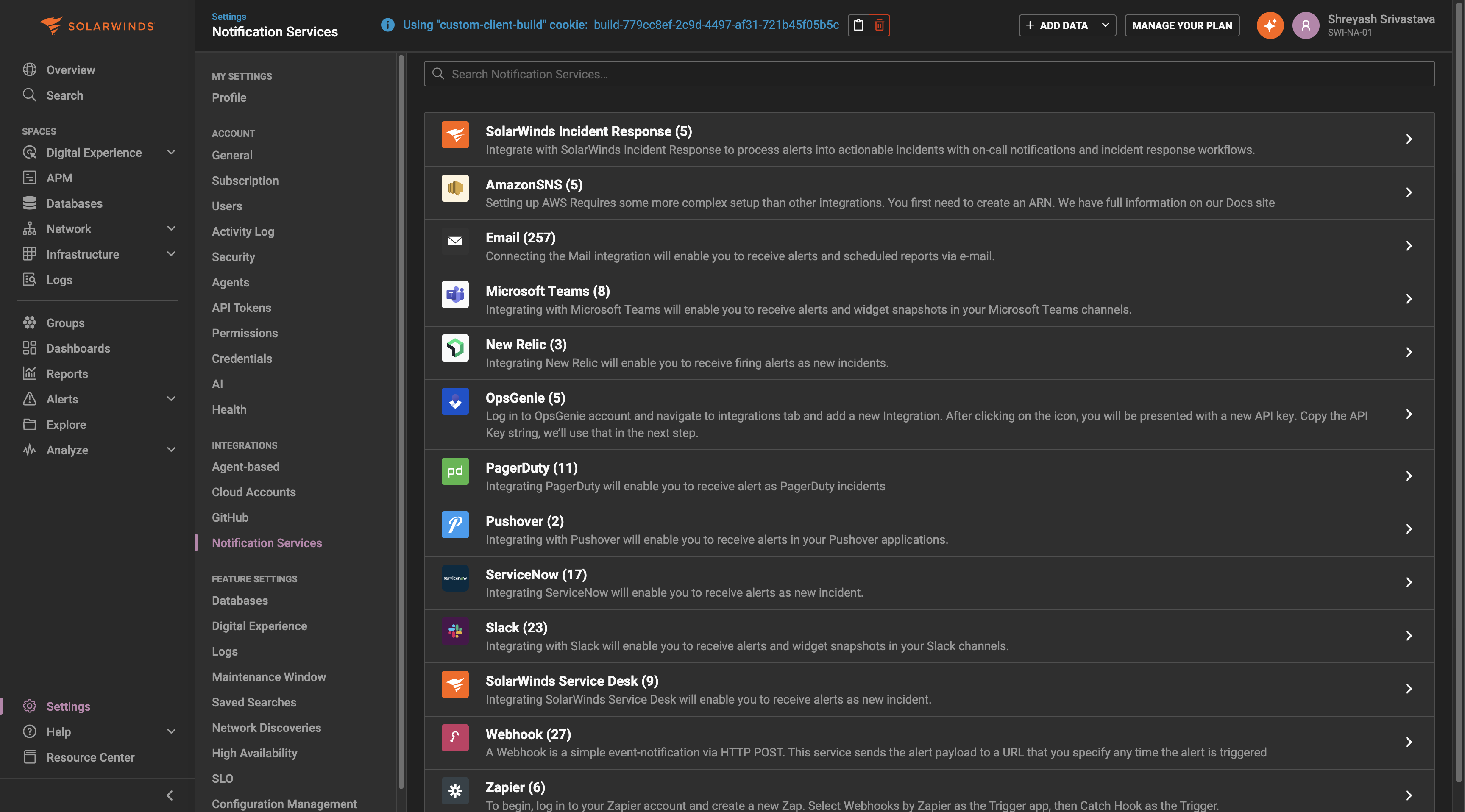Focus the Search Notification Services field
Screen dimensions: 1465x812
click(929, 74)
